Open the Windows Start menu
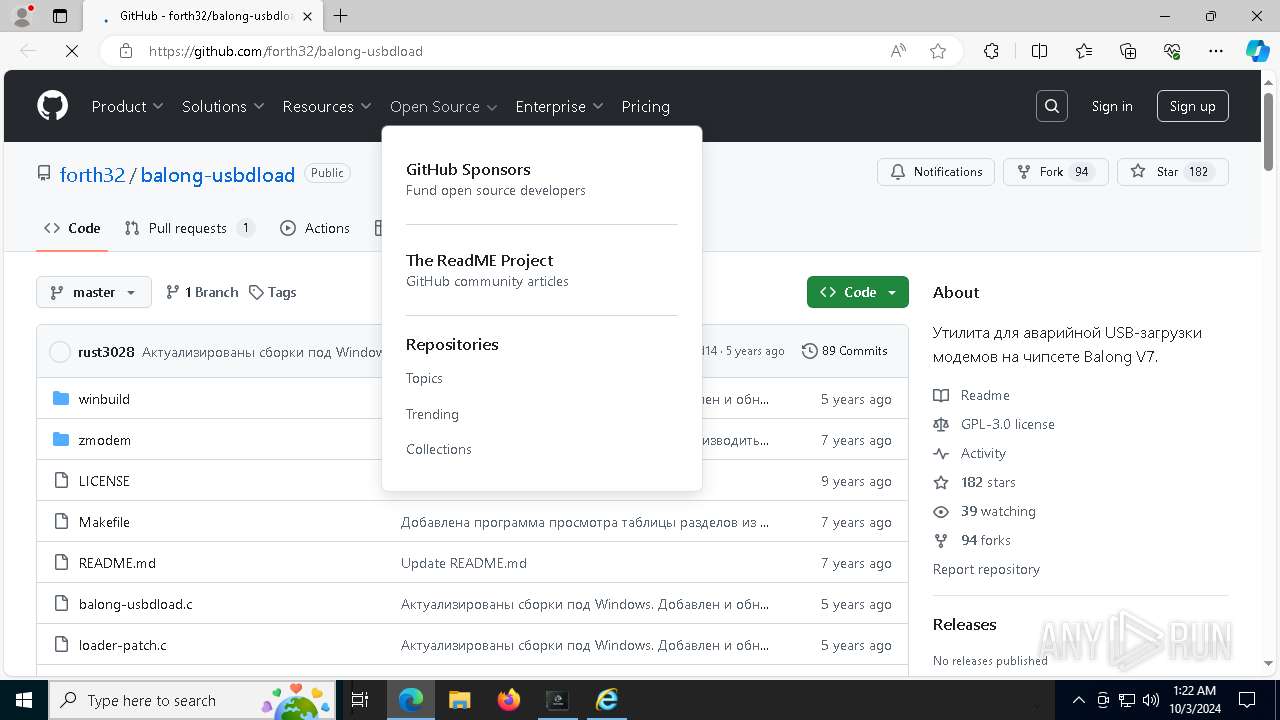This screenshot has height=720, width=1280. coord(24,700)
